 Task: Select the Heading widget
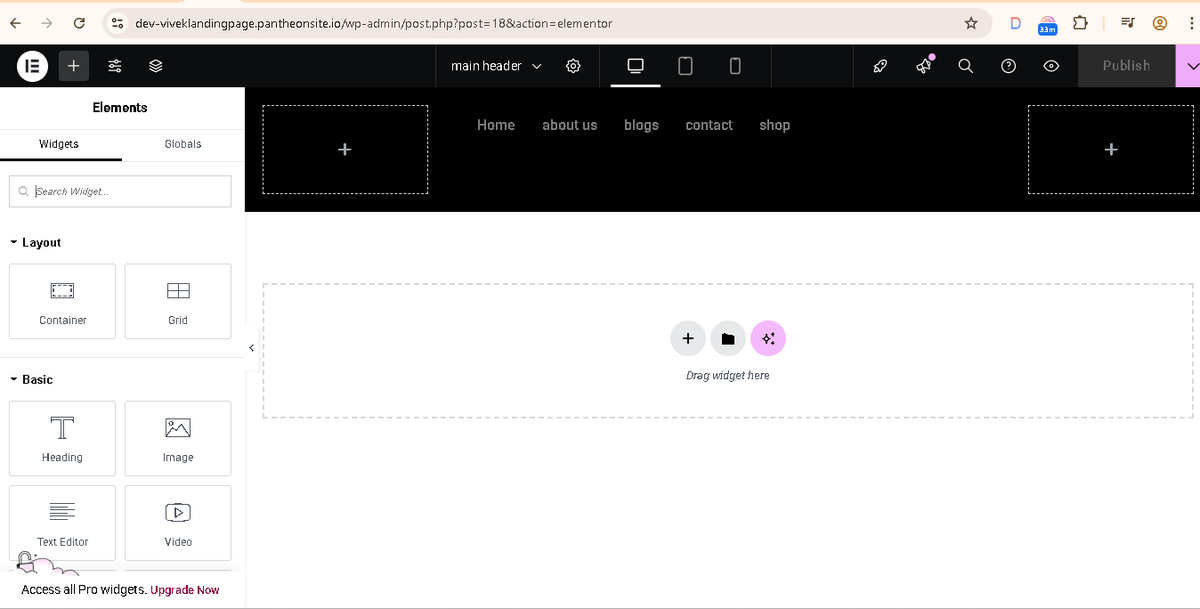(62, 438)
